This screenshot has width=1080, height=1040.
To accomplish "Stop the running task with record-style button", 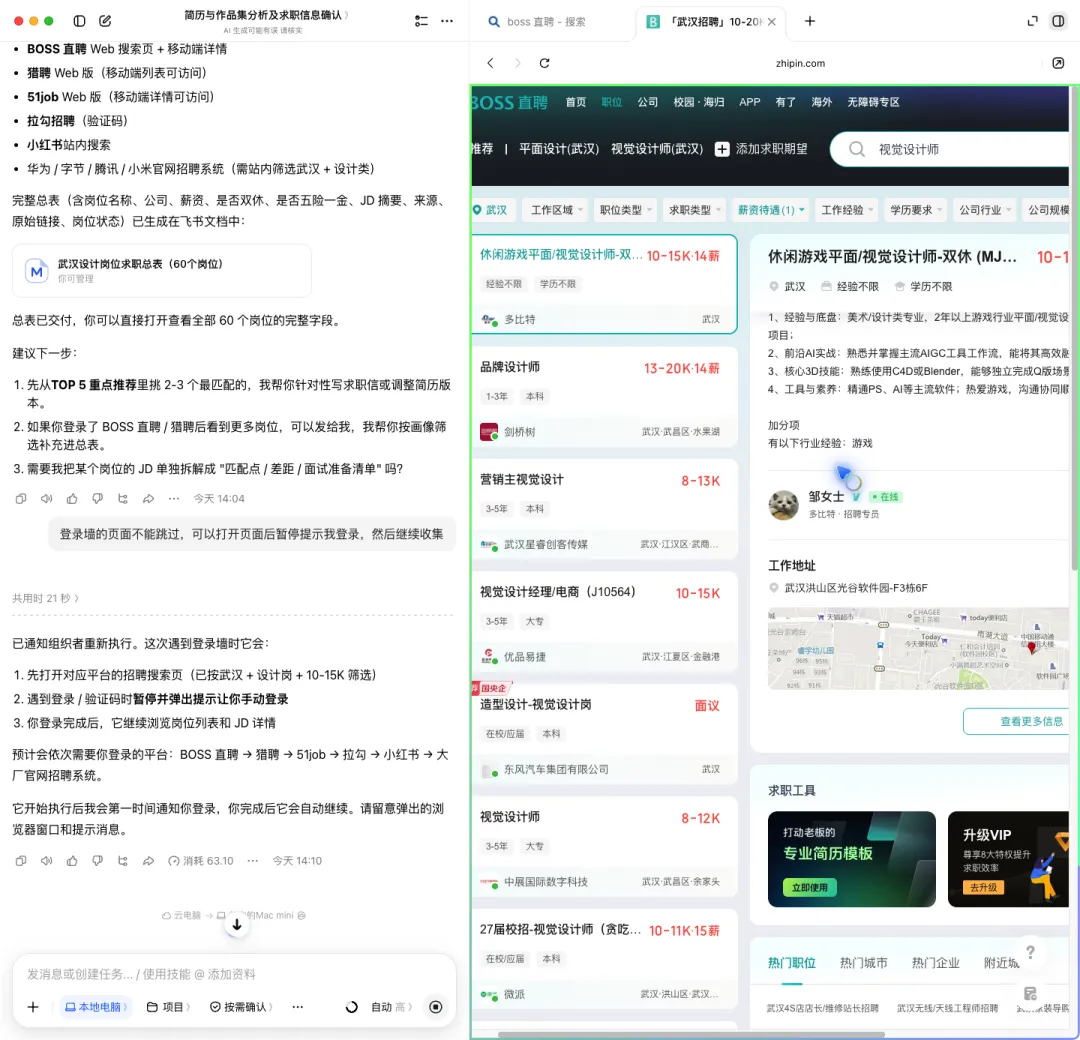I will (435, 1007).
